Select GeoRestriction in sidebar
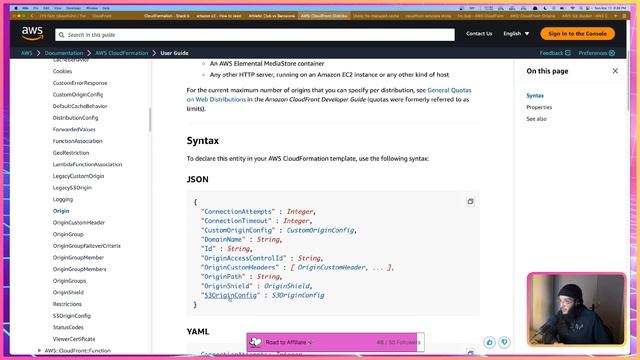This screenshot has height=360, width=640. pos(71,153)
